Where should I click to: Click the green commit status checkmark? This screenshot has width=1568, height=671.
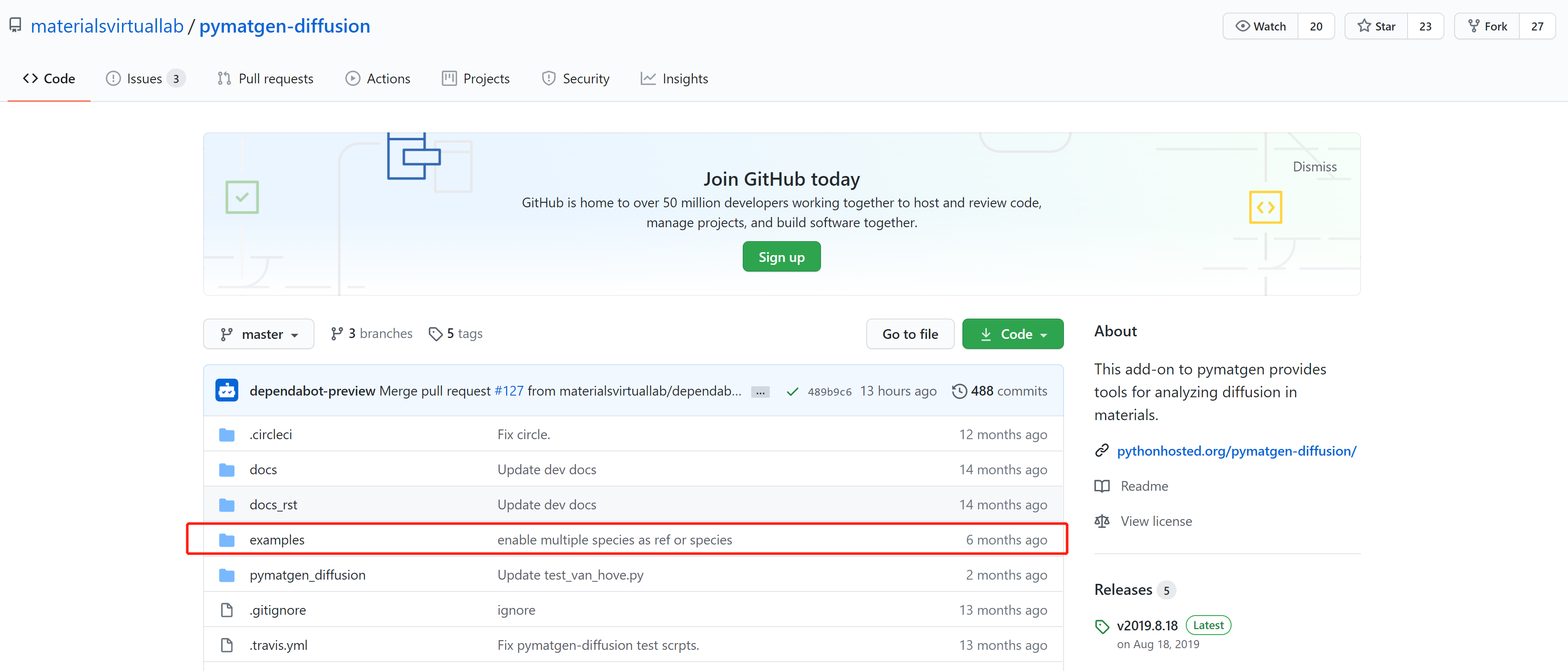click(792, 392)
